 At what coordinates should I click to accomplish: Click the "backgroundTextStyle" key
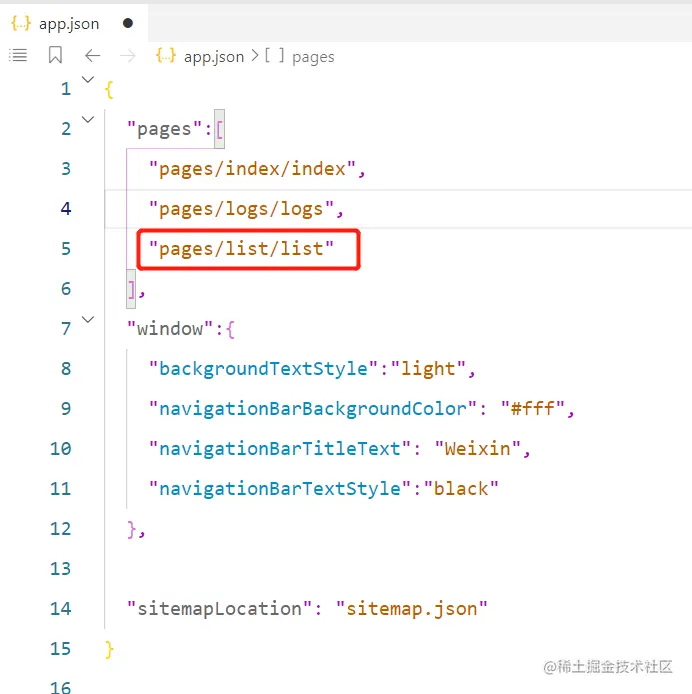[263, 369]
